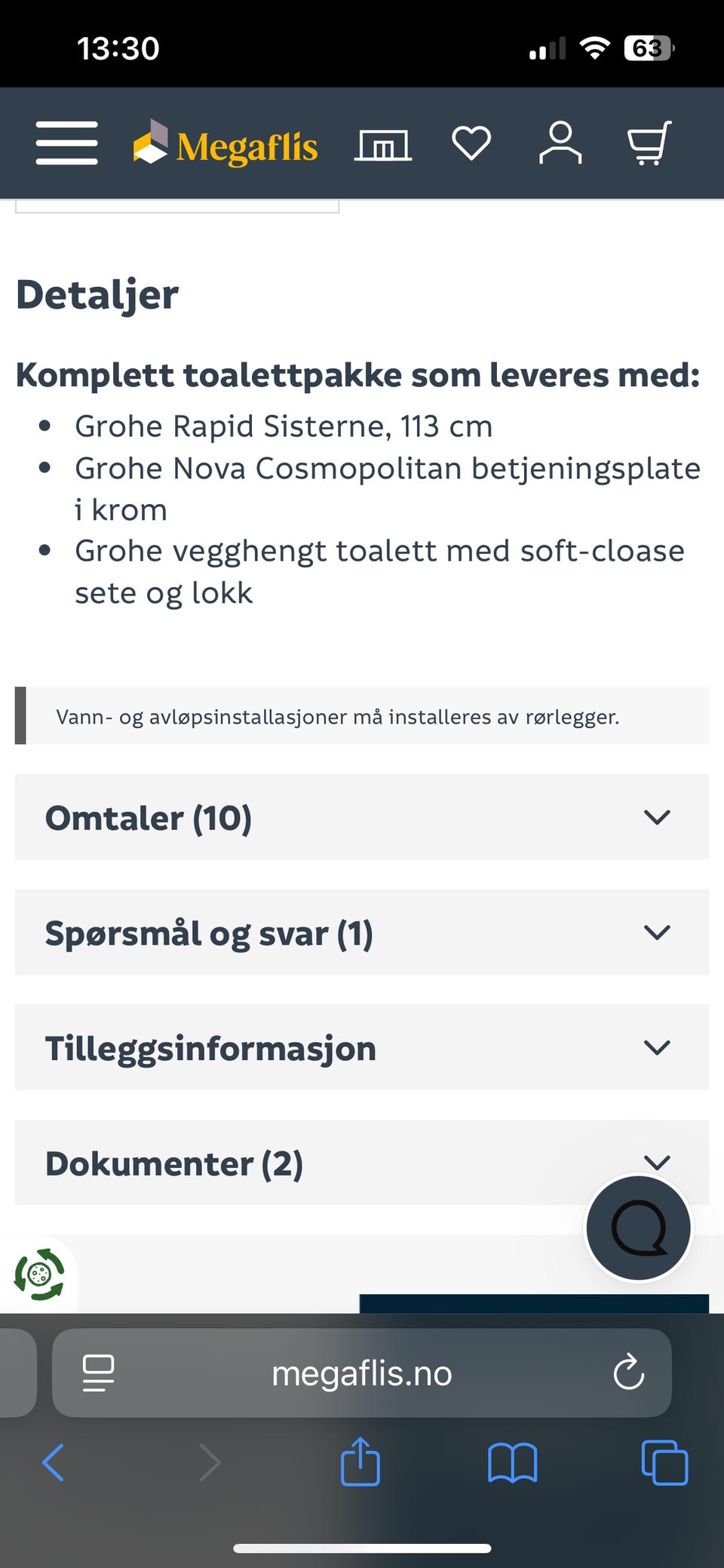Expand the Omtaler (10) section
724x1568 pixels.
point(362,817)
